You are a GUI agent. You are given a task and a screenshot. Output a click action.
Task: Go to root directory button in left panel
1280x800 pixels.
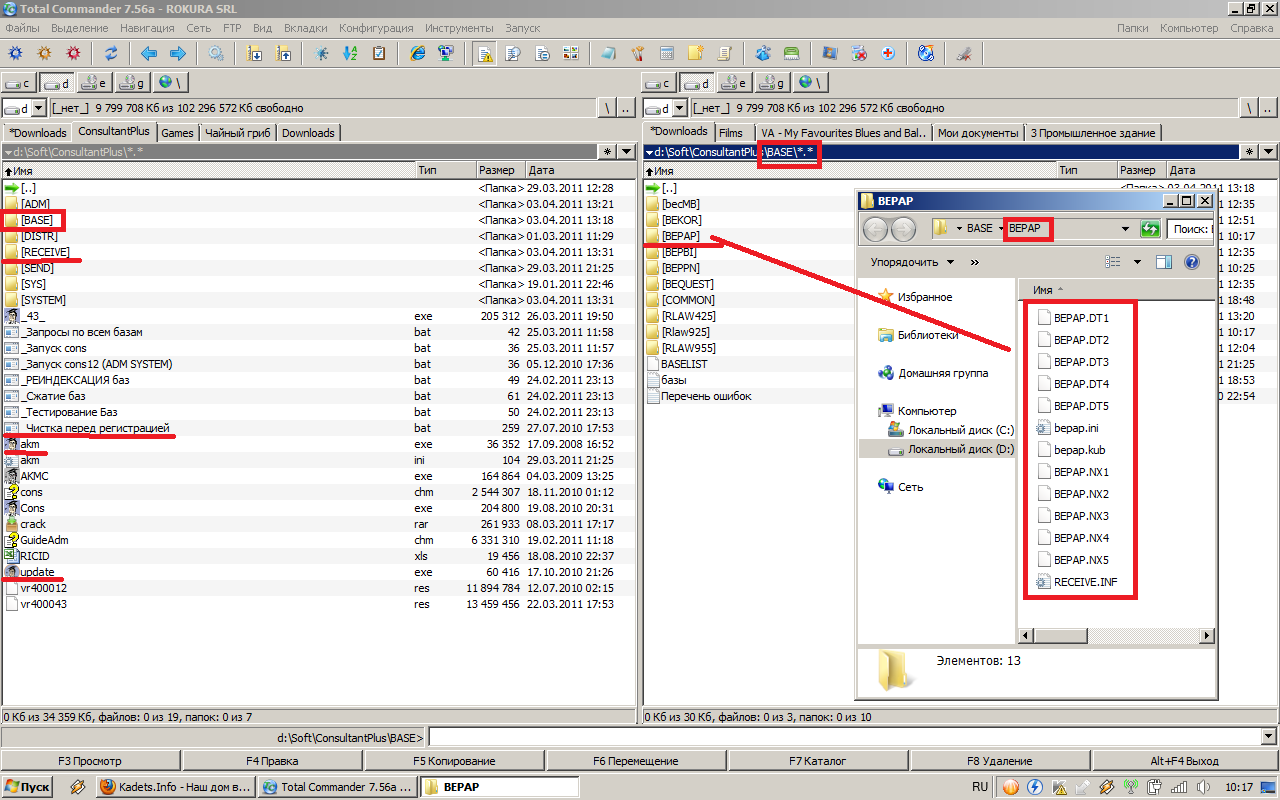(607, 108)
